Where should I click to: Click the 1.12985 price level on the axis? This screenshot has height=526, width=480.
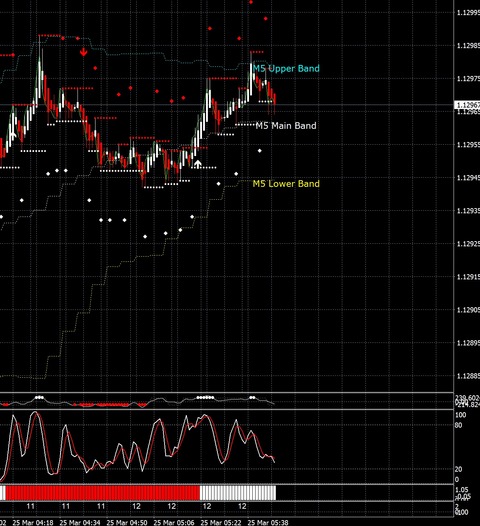pos(469,45)
